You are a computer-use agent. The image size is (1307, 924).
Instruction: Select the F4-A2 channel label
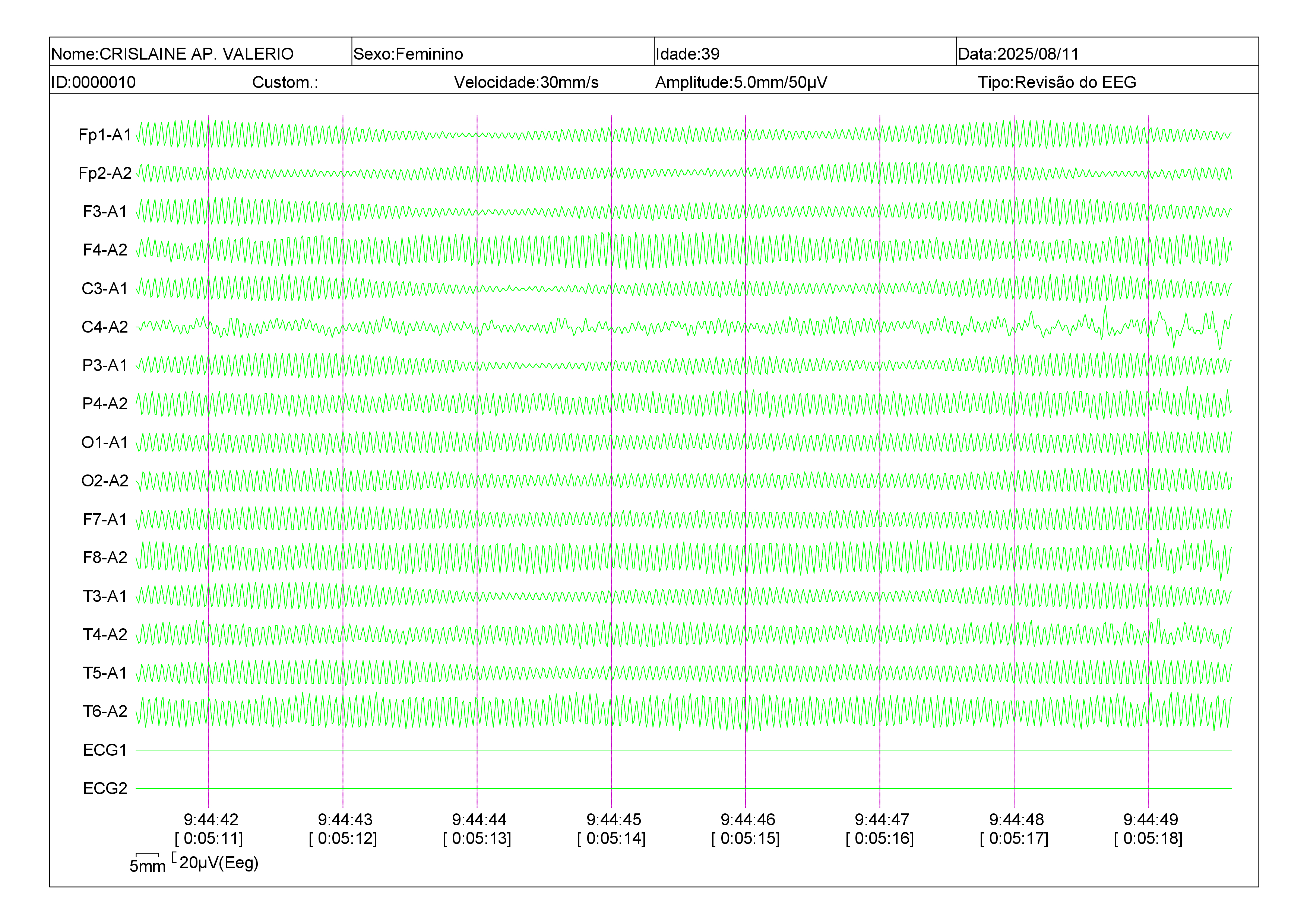click(105, 250)
